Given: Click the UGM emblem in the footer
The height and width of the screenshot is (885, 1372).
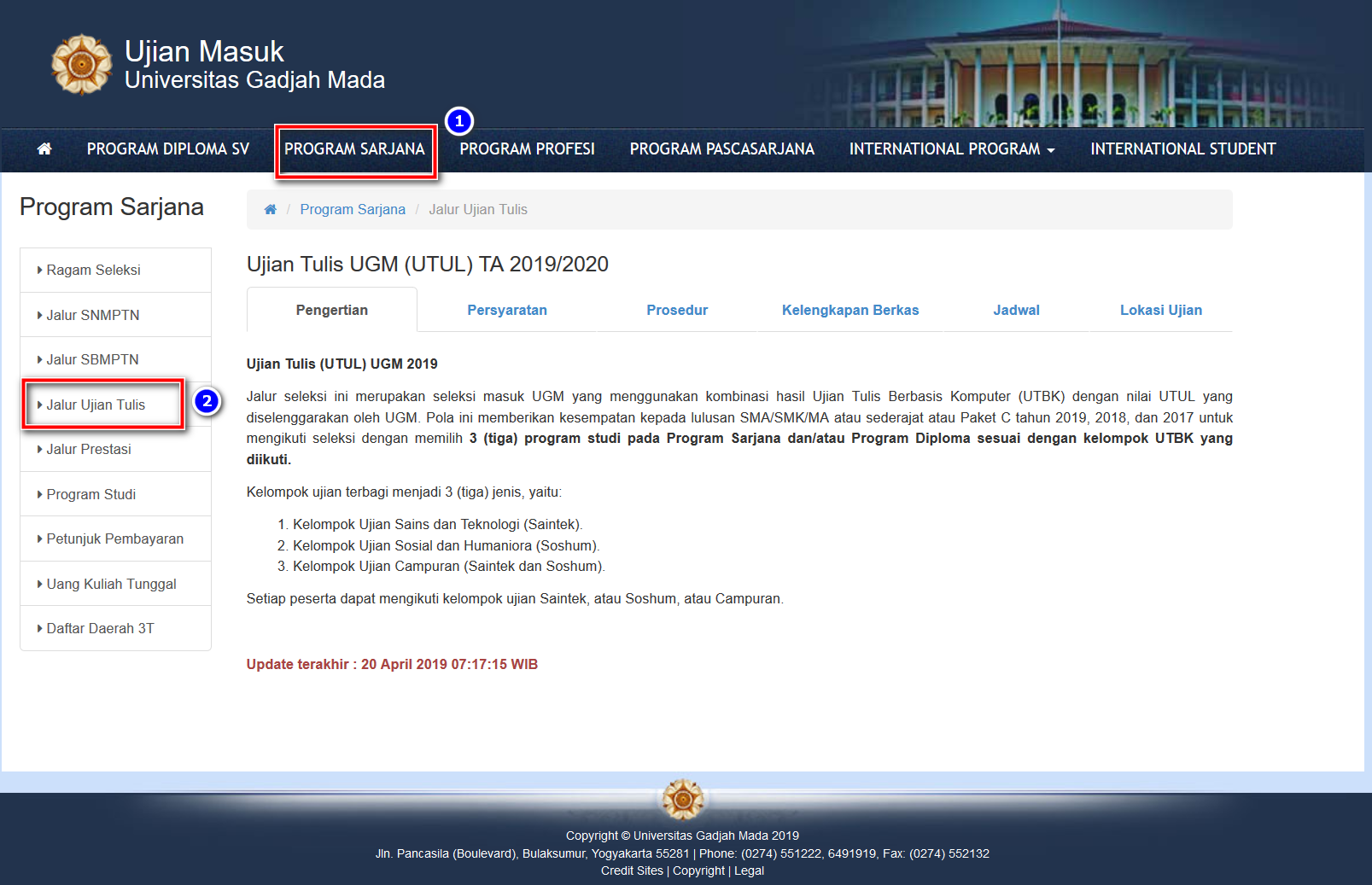Looking at the screenshot, I should point(683,800).
